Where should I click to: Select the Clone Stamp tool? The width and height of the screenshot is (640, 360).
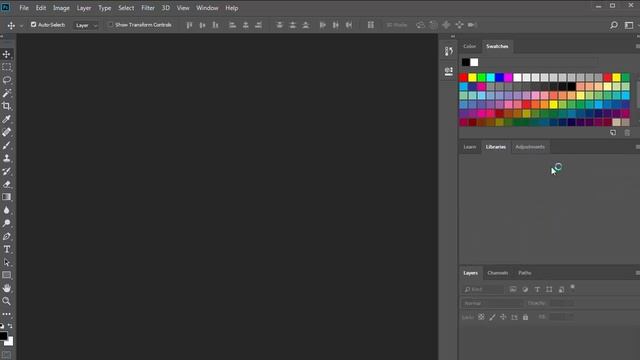(x=7, y=158)
